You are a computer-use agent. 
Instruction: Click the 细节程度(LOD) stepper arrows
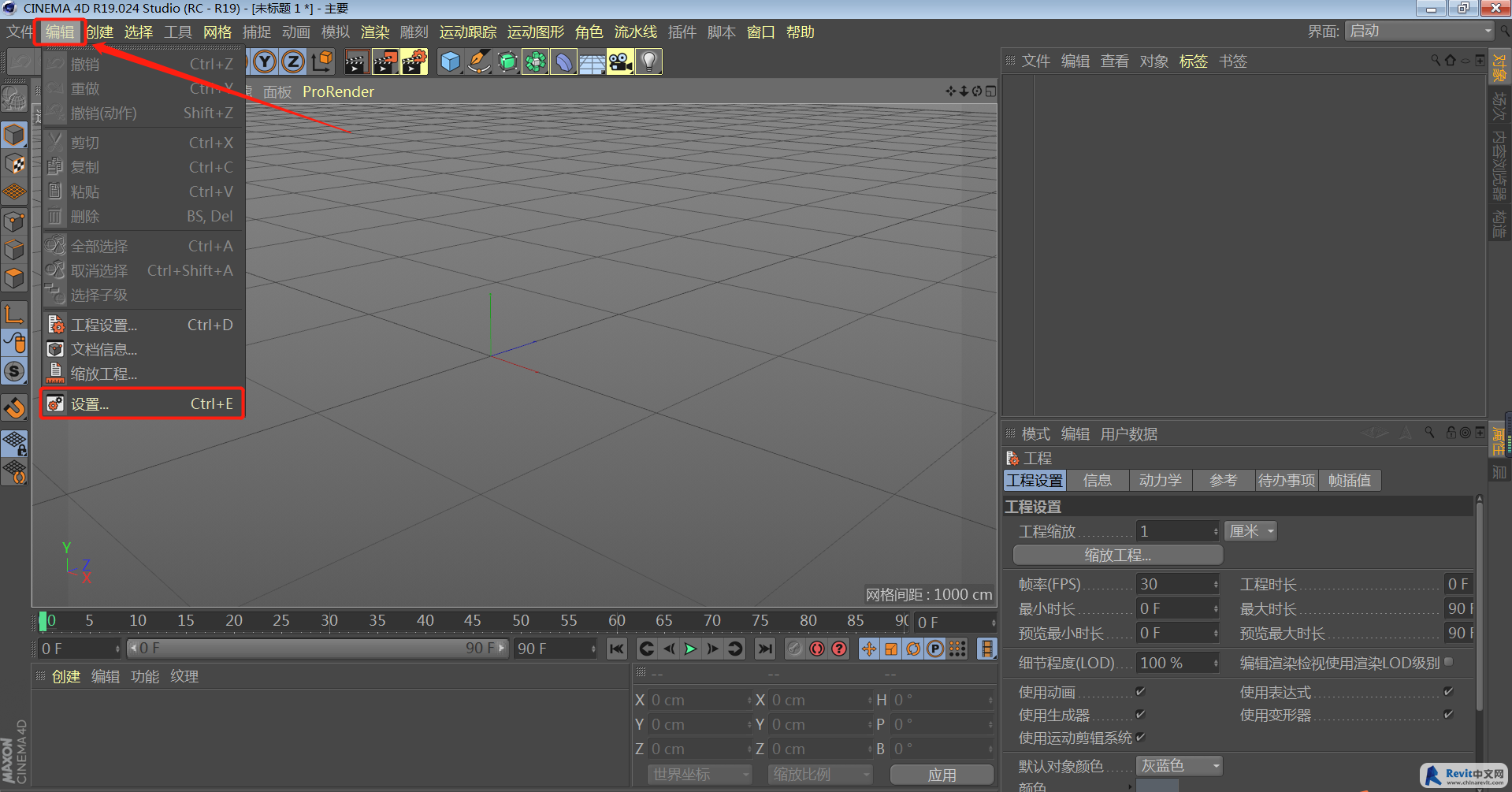click(1216, 663)
